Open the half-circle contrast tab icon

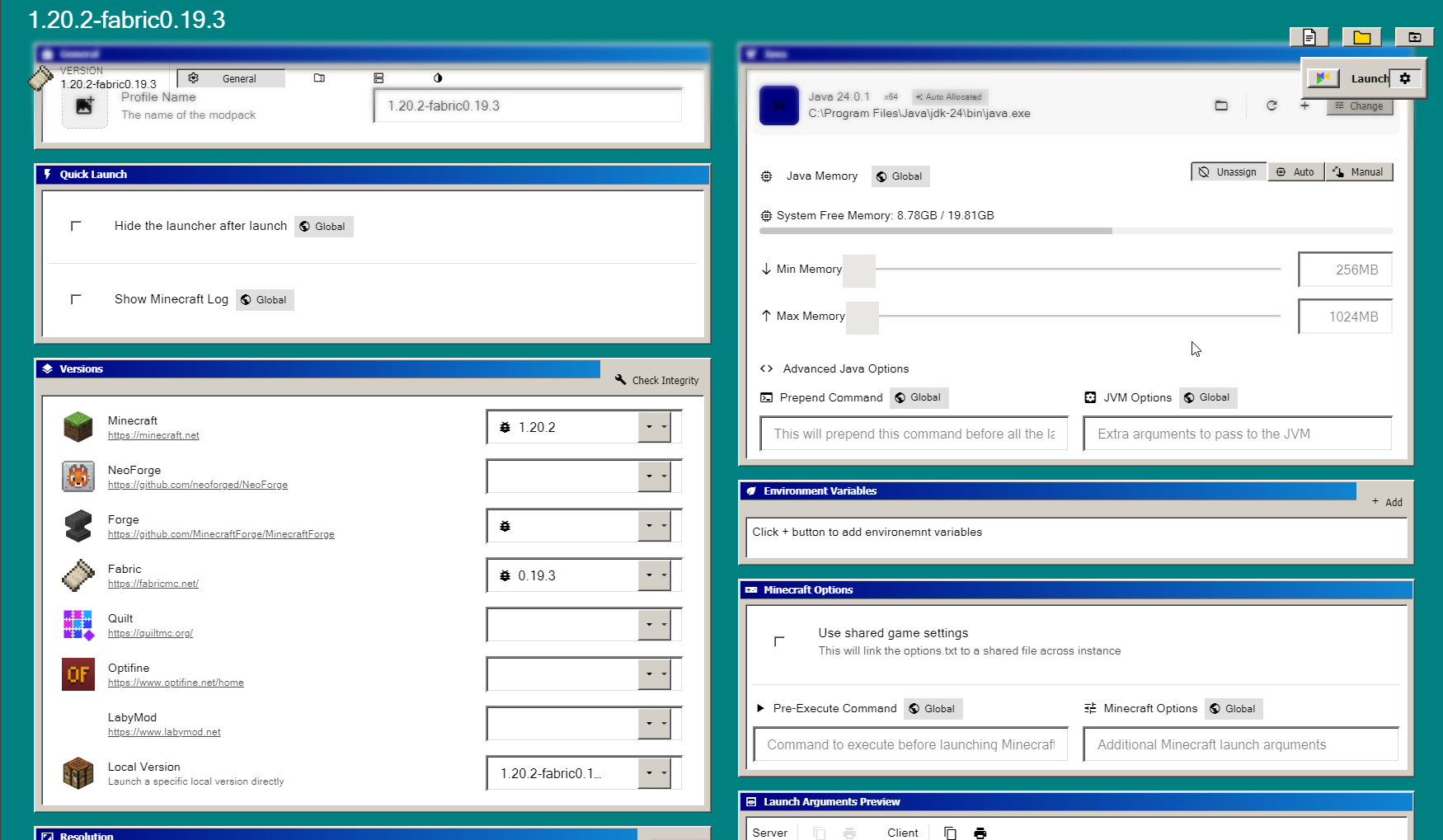click(438, 78)
